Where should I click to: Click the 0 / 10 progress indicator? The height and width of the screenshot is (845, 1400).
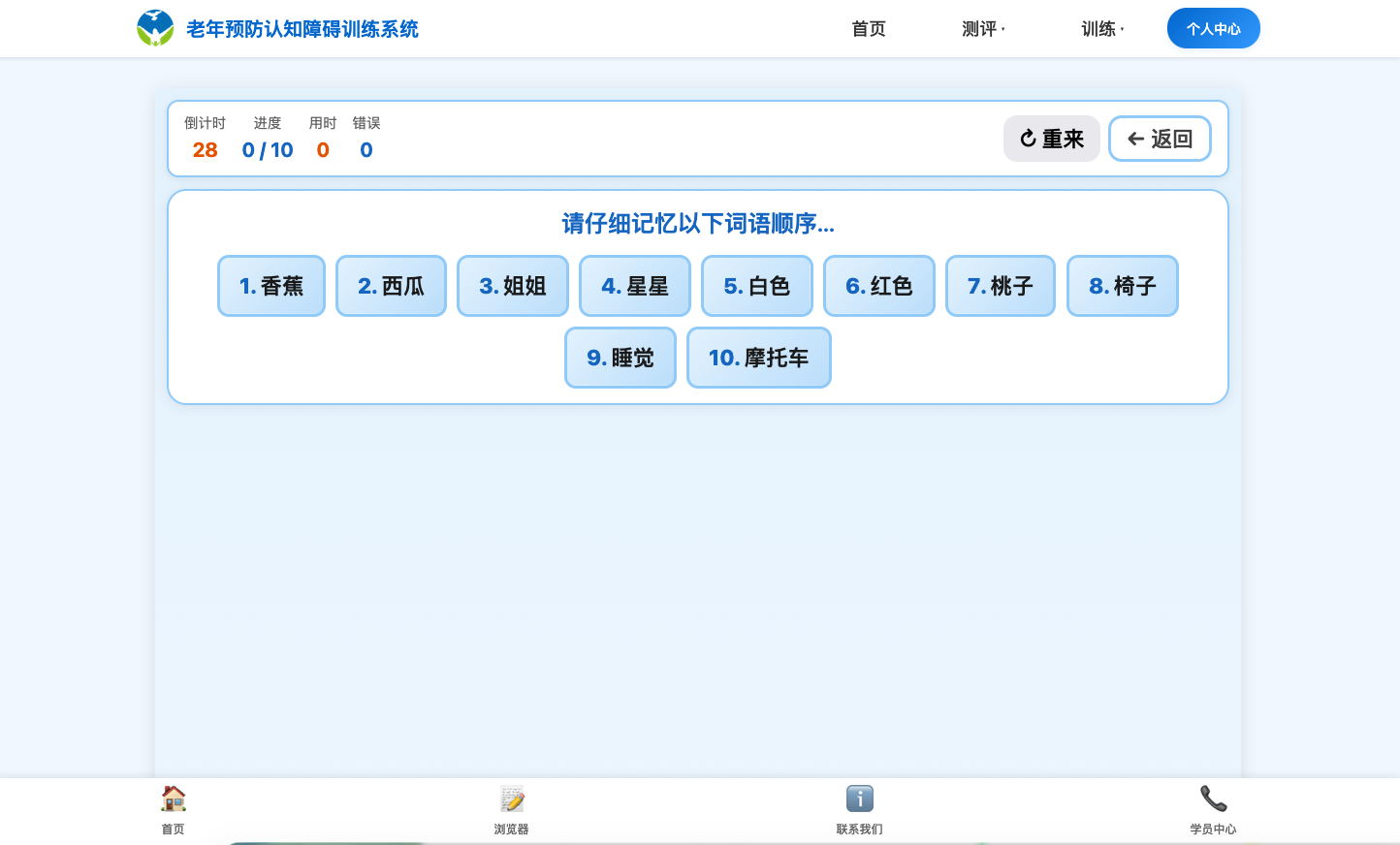coord(268,149)
